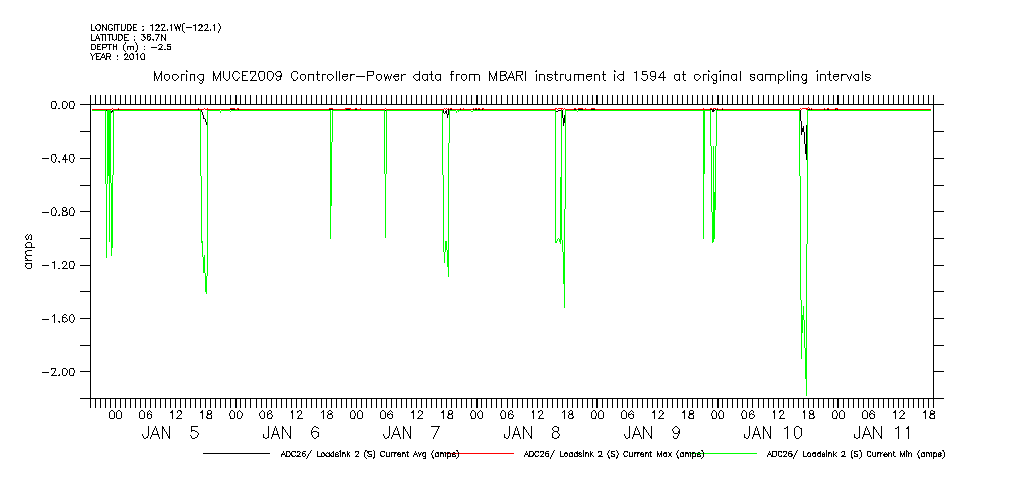The width and height of the screenshot is (1009, 504).
Task: Click the JAN 5 date label
Action: [x=170, y=433]
